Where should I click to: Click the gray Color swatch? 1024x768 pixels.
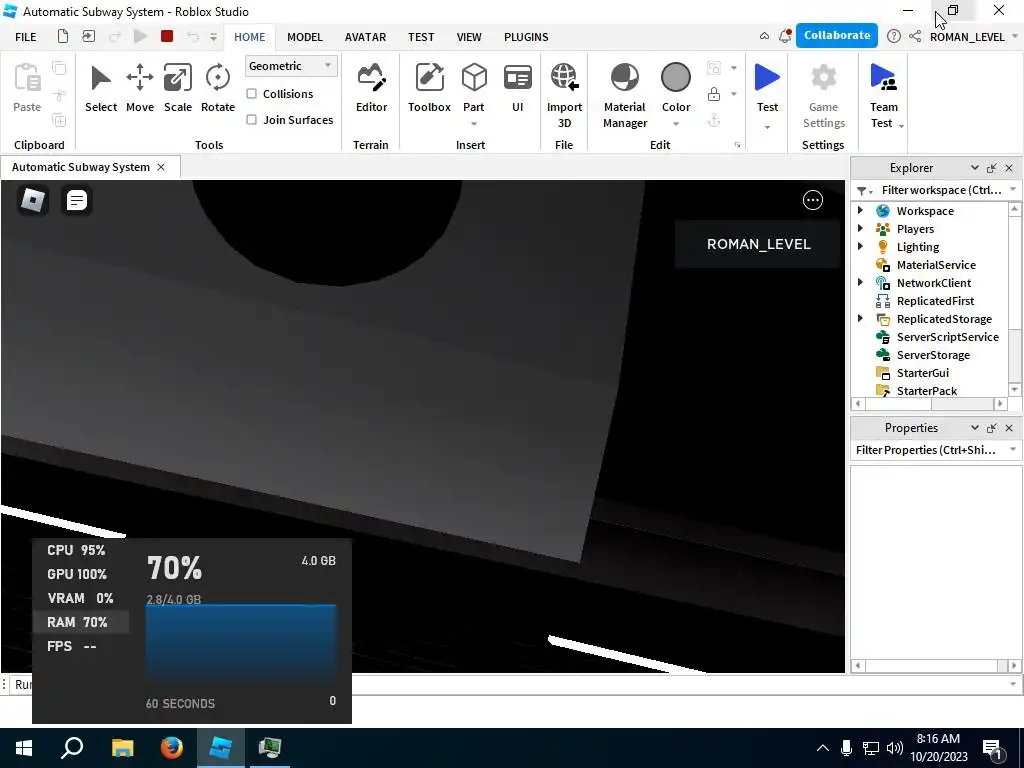[x=676, y=77]
